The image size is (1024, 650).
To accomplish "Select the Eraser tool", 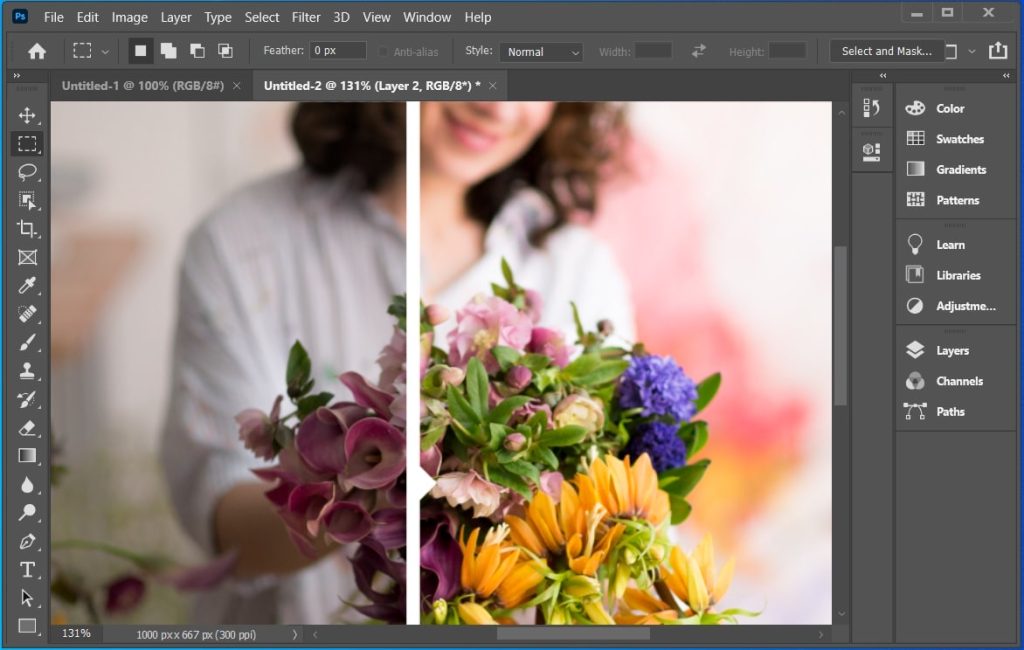I will 27,428.
